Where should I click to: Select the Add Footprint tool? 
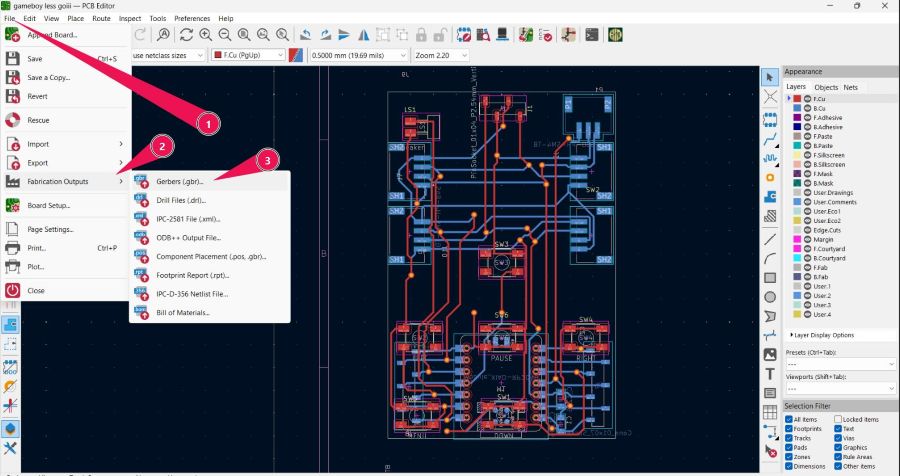(x=770, y=119)
